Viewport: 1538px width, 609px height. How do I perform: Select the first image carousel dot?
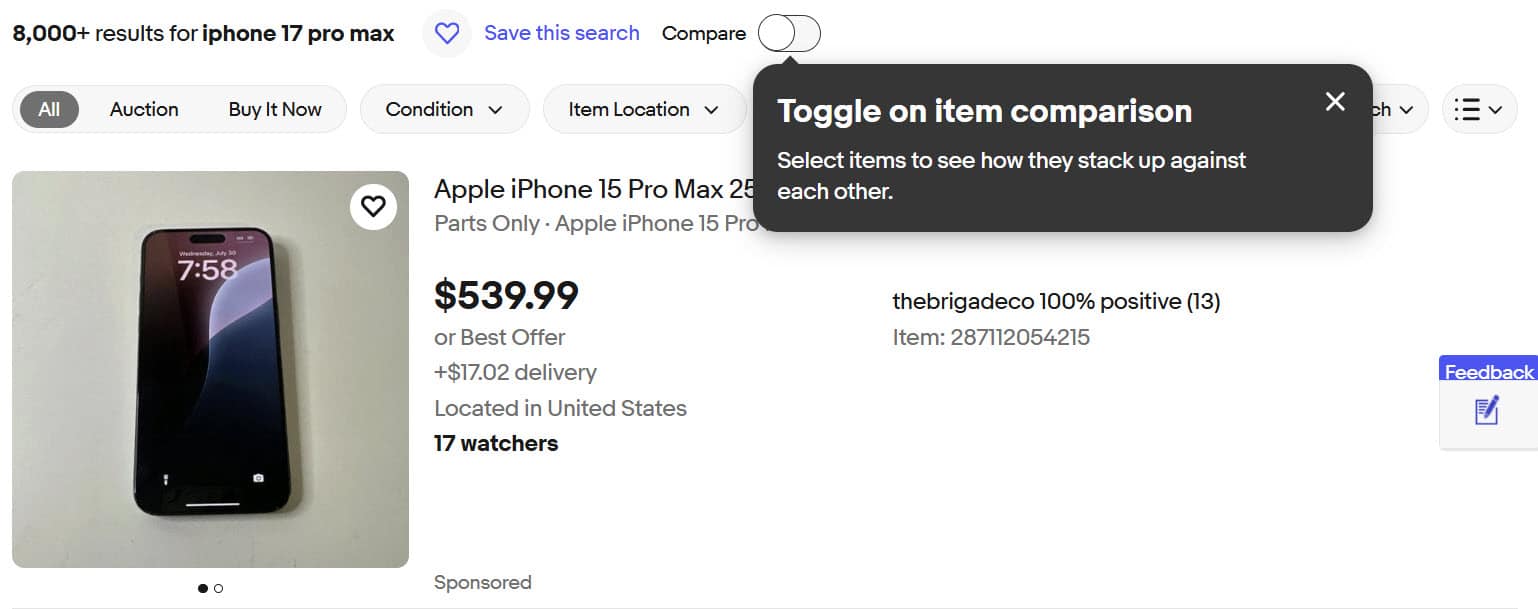click(x=203, y=588)
